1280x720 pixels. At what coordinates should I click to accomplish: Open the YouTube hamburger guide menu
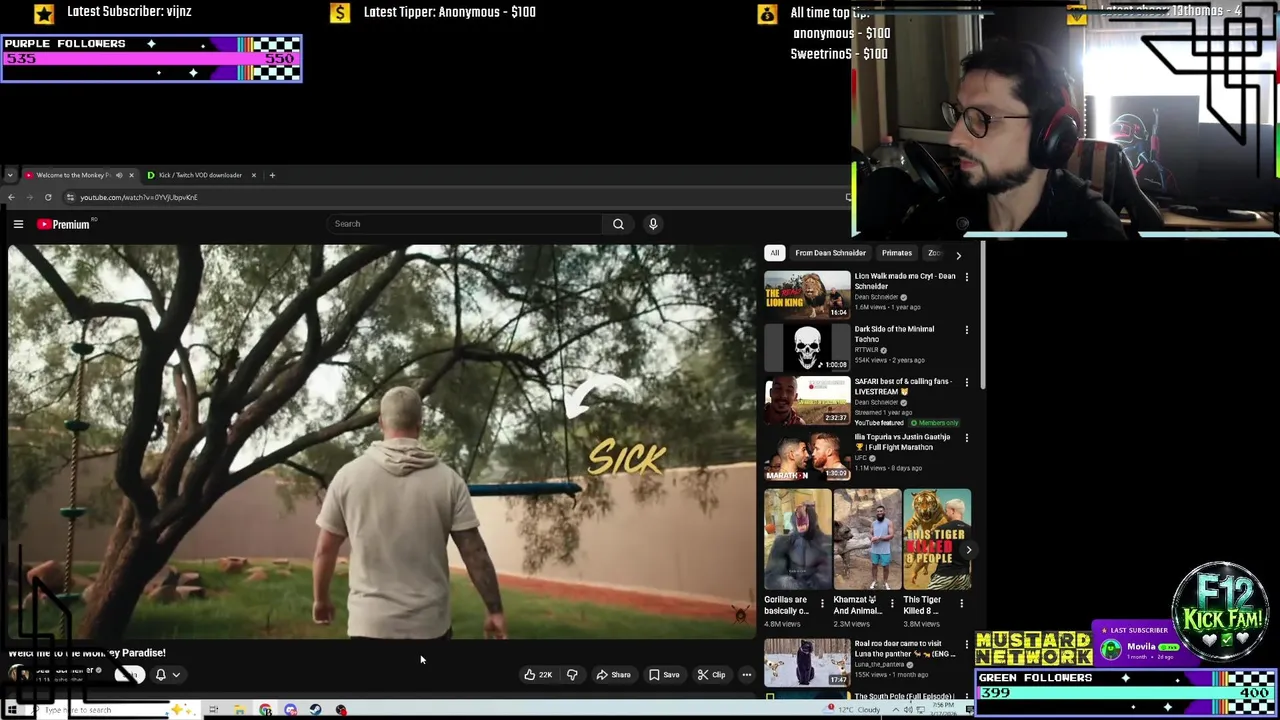[x=18, y=224]
